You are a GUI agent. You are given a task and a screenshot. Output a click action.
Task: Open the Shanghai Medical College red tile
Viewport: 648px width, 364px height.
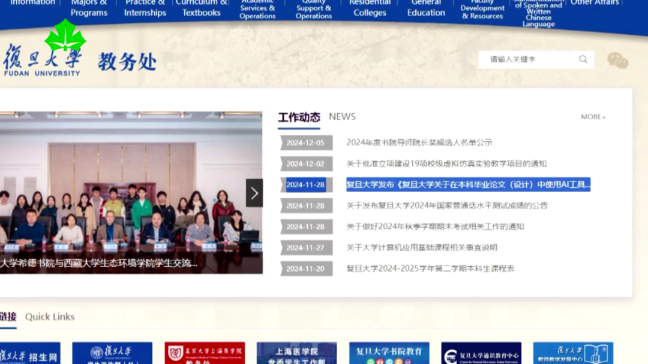pos(205,353)
